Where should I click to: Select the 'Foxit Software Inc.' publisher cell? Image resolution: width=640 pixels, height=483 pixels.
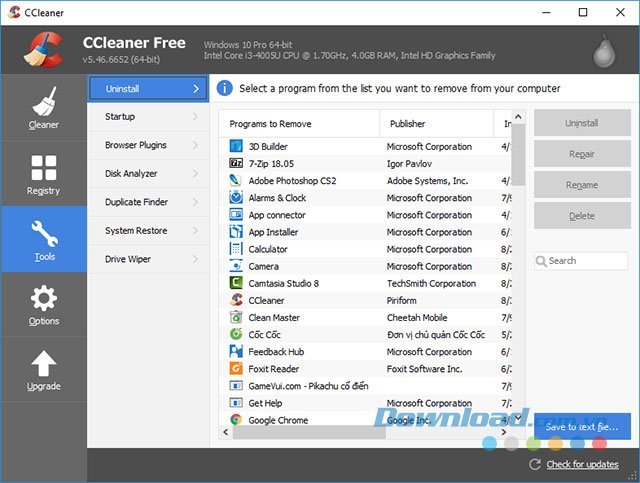pos(424,369)
